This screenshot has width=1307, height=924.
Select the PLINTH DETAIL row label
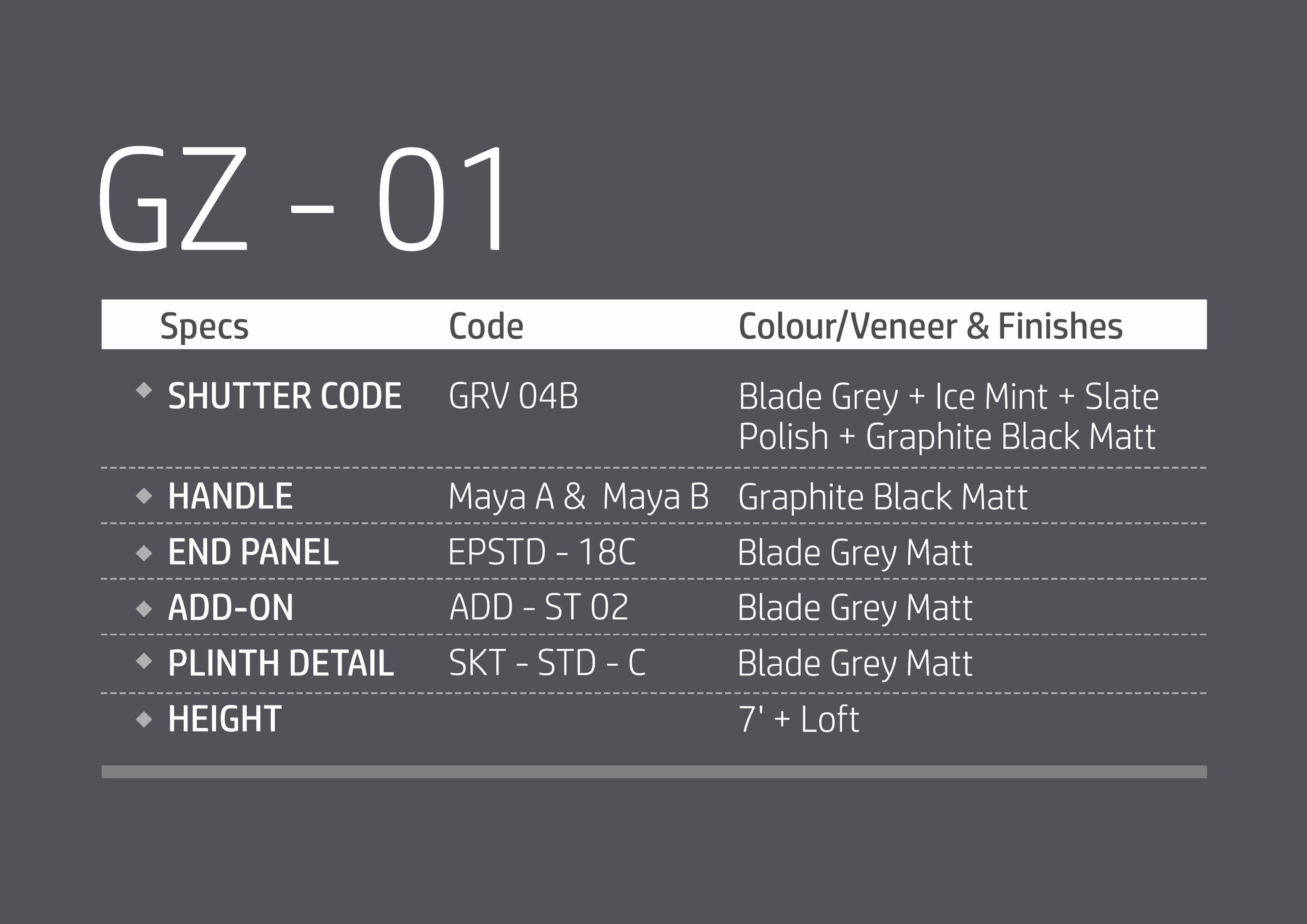click(x=281, y=663)
